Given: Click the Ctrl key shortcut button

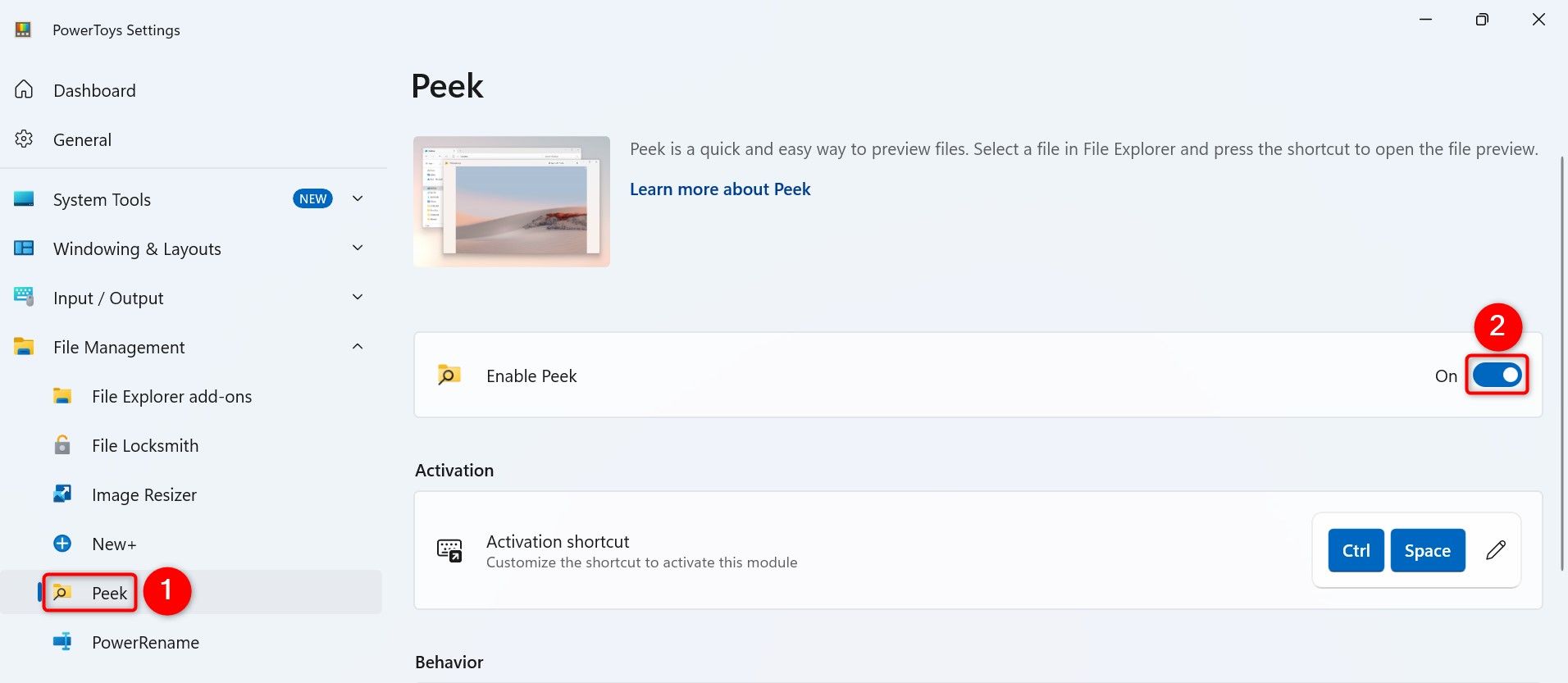Looking at the screenshot, I should click(x=1356, y=550).
